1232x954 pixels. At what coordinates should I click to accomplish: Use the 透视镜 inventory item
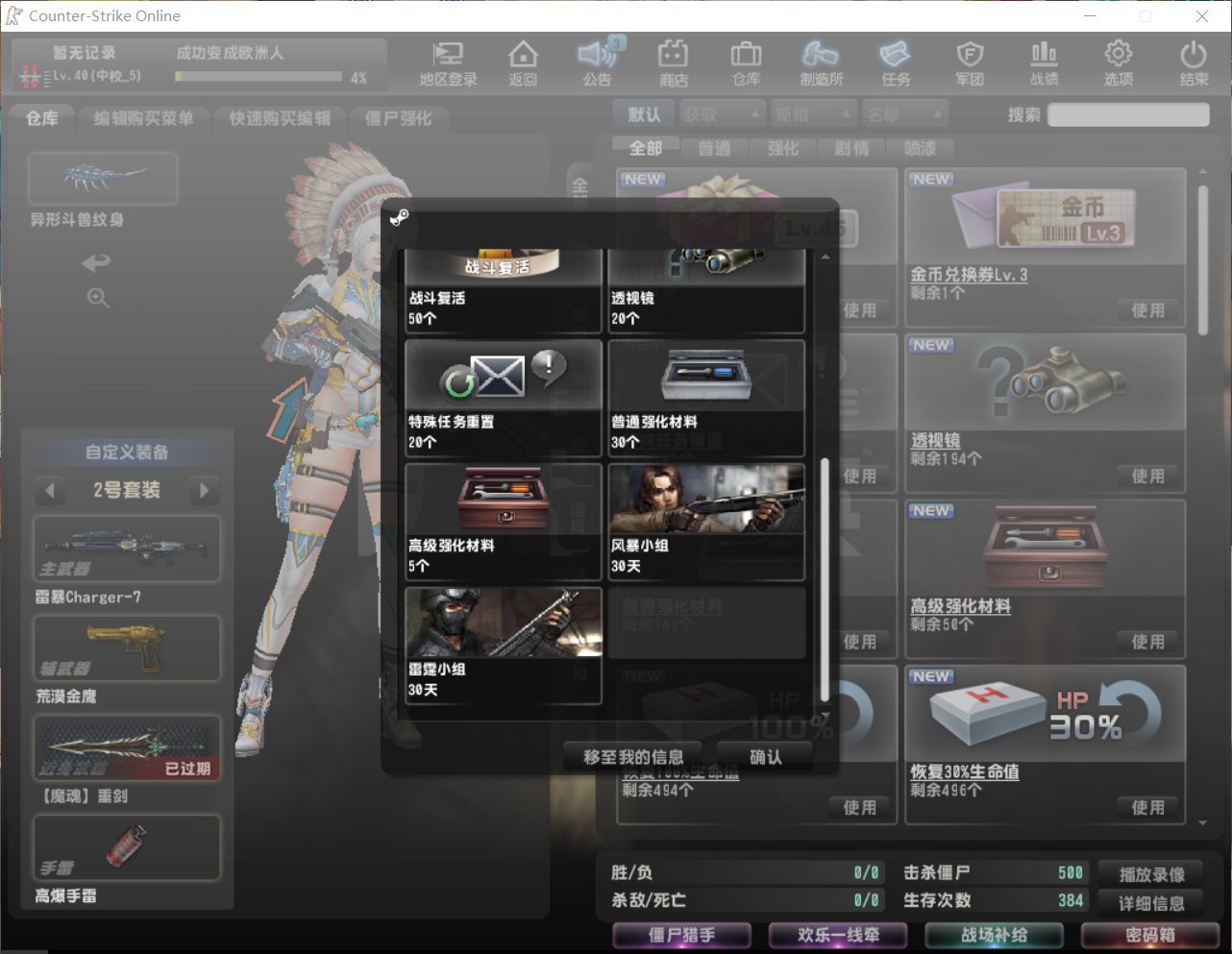tap(1148, 477)
